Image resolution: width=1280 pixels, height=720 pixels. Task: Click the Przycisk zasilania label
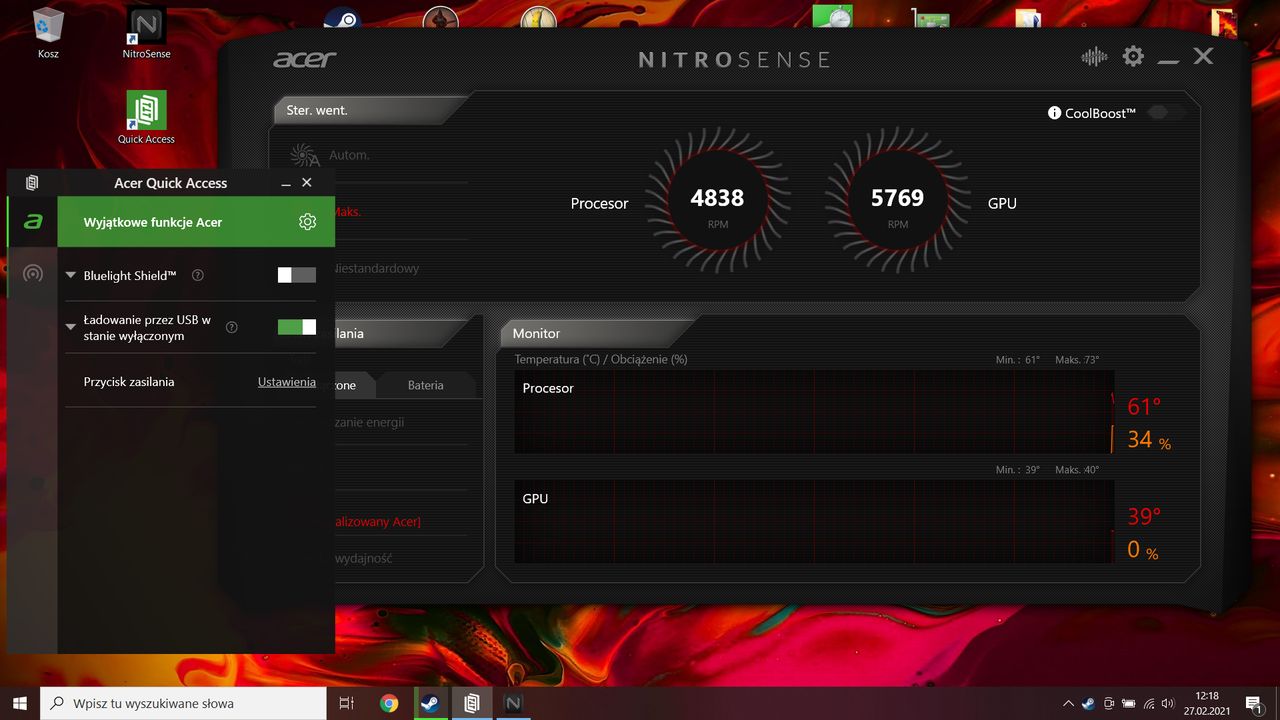(129, 382)
